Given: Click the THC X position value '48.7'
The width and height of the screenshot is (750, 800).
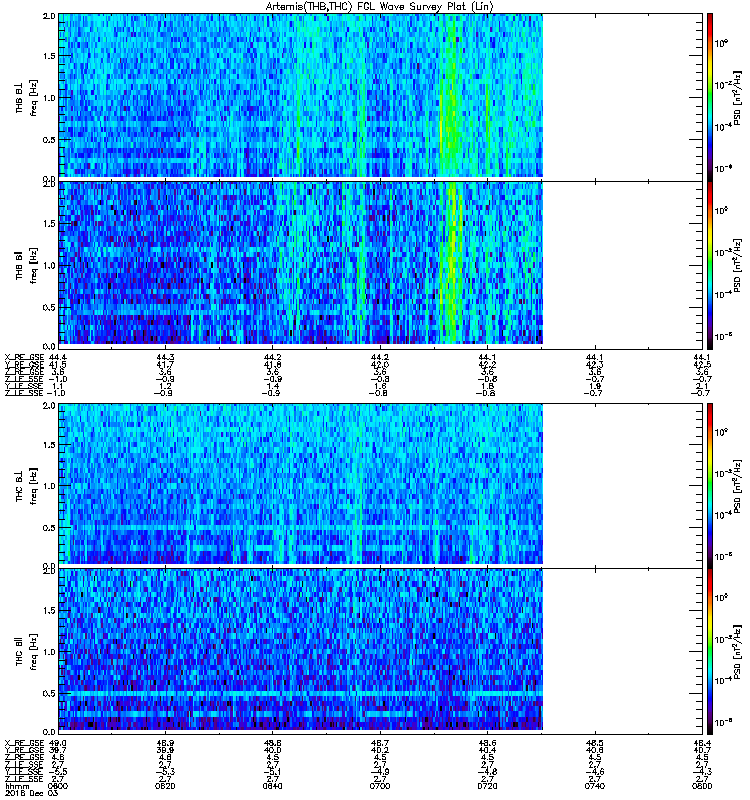Looking at the screenshot, I should coord(380,743).
